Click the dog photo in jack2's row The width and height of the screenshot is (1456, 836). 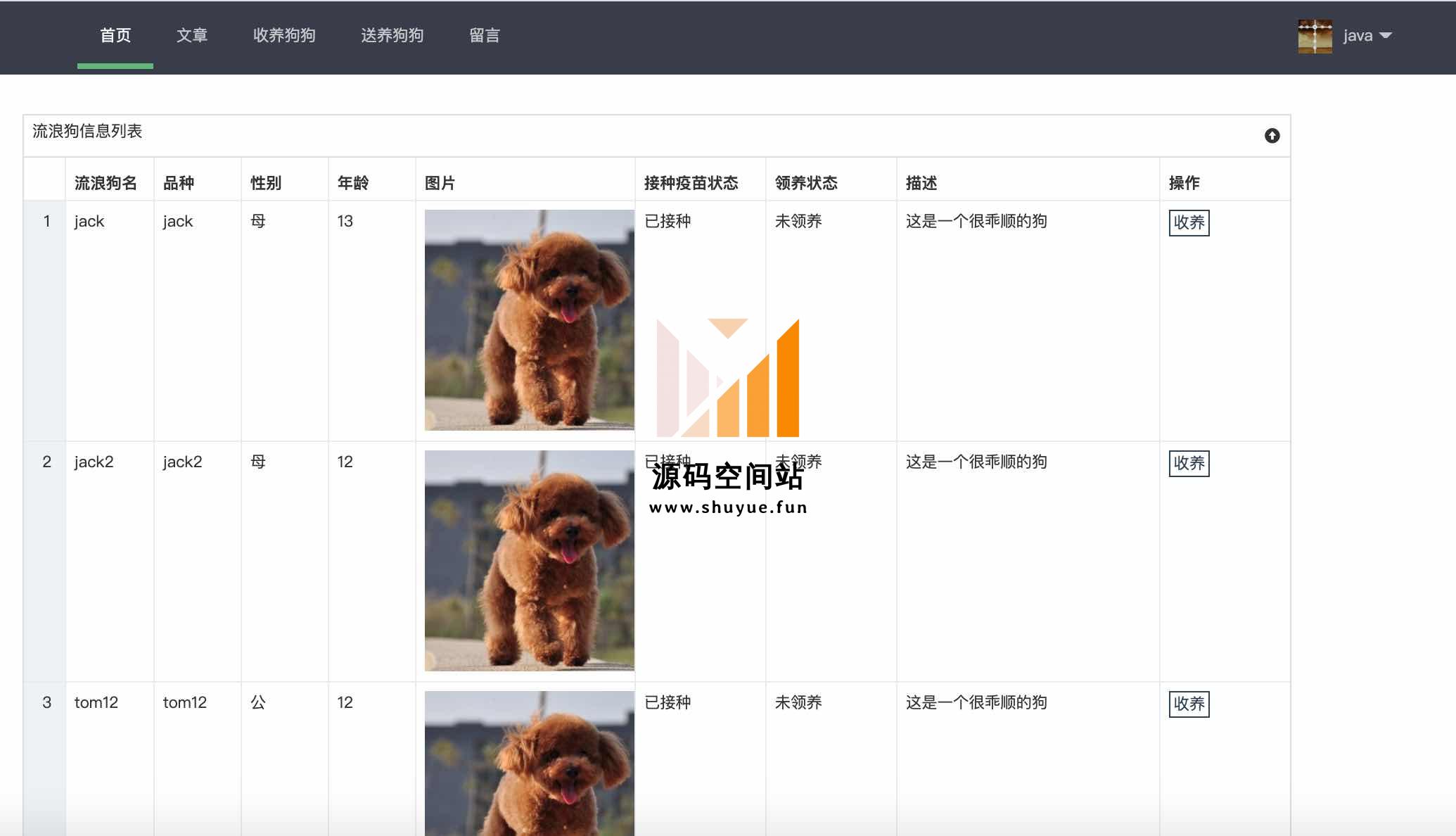(529, 560)
